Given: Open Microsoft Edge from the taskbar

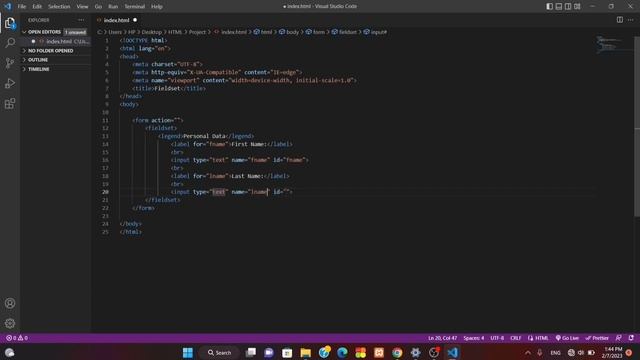Looking at the screenshot, I should tap(342, 353).
